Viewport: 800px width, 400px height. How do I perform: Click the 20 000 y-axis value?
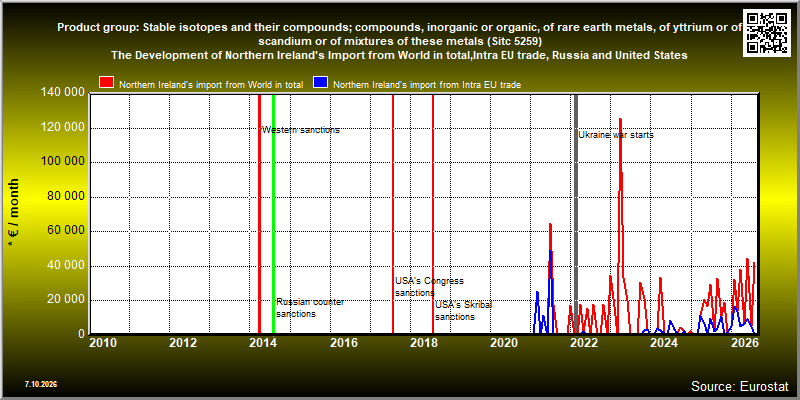(65, 300)
